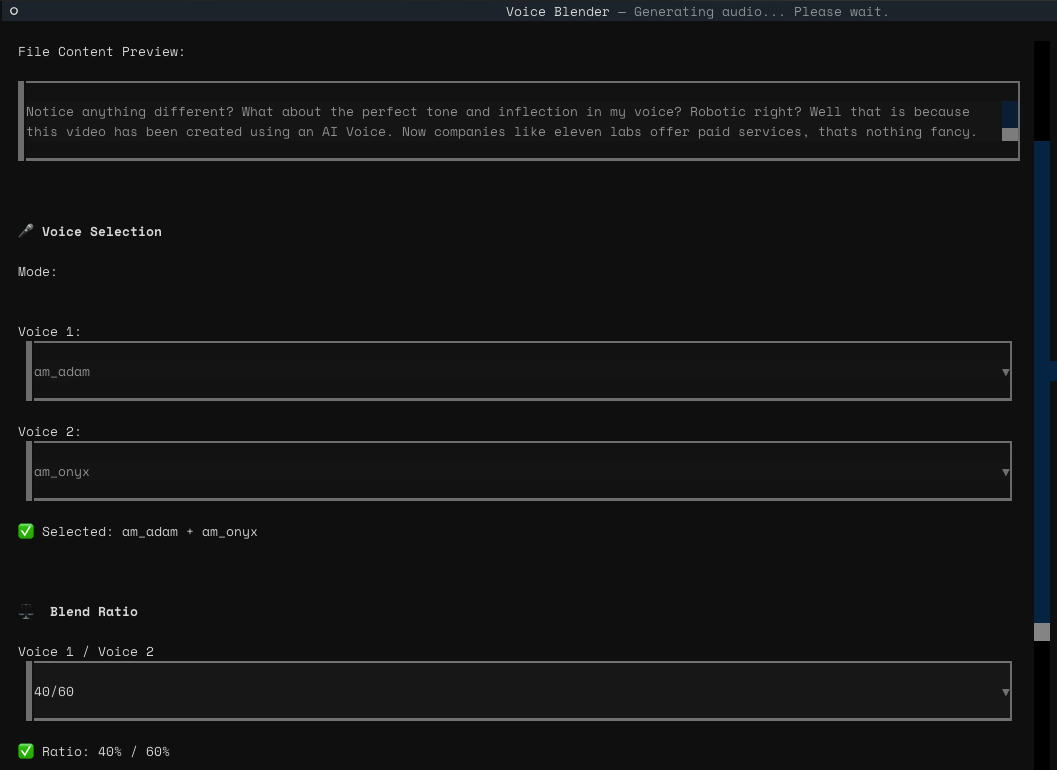This screenshot has height=770, width=1057.
Task: Click the microphone Voice Selection icon
Action: (26, 230)
